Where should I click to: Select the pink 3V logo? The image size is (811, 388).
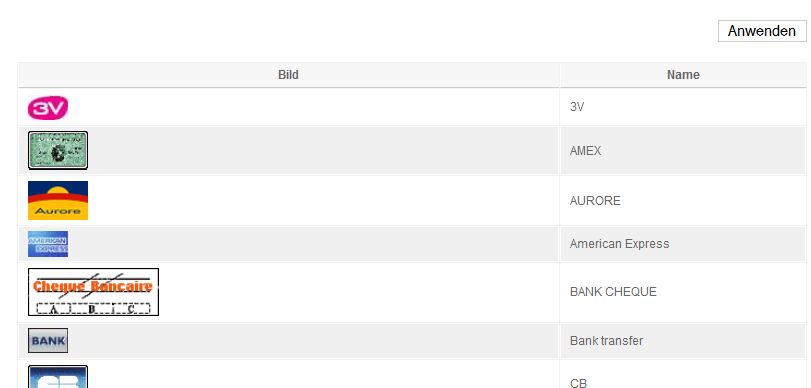point(48,108)
